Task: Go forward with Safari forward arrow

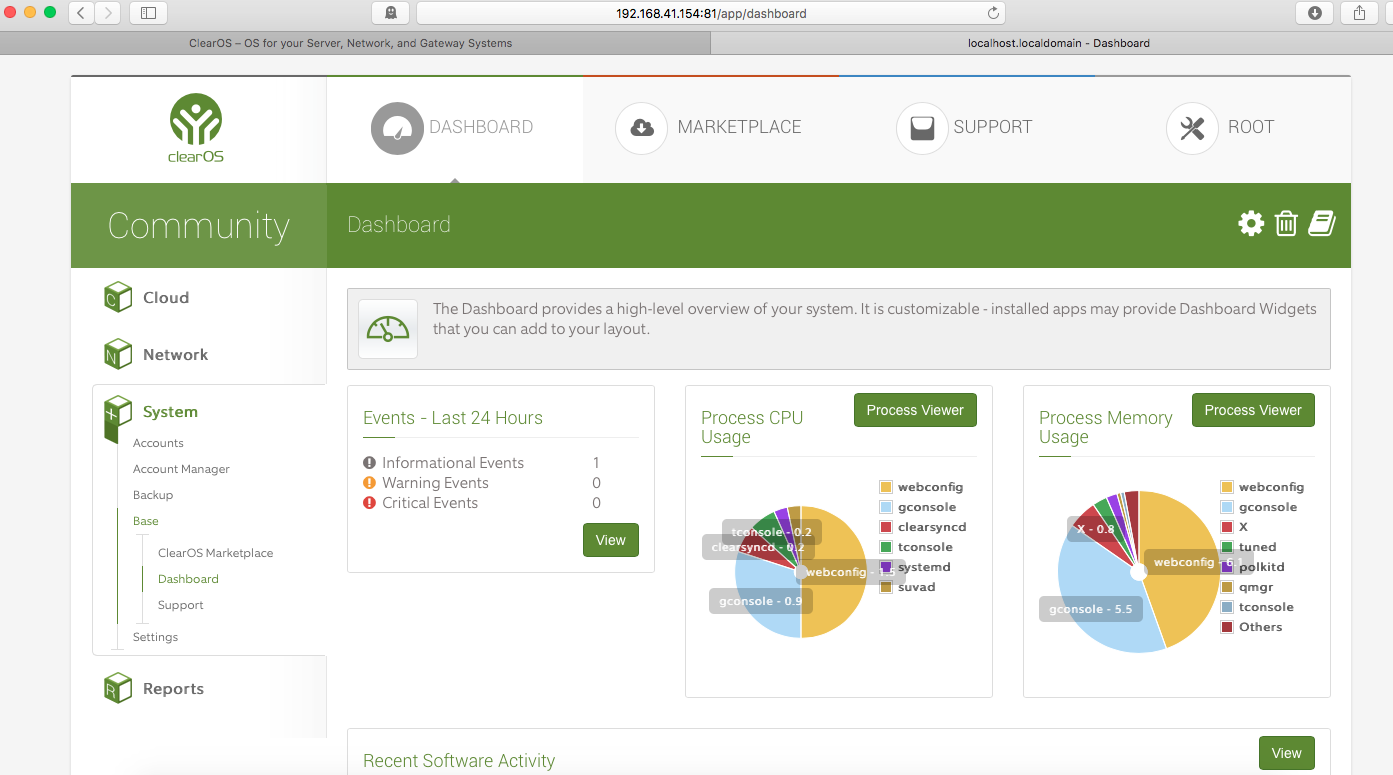Action: (107, 13)
